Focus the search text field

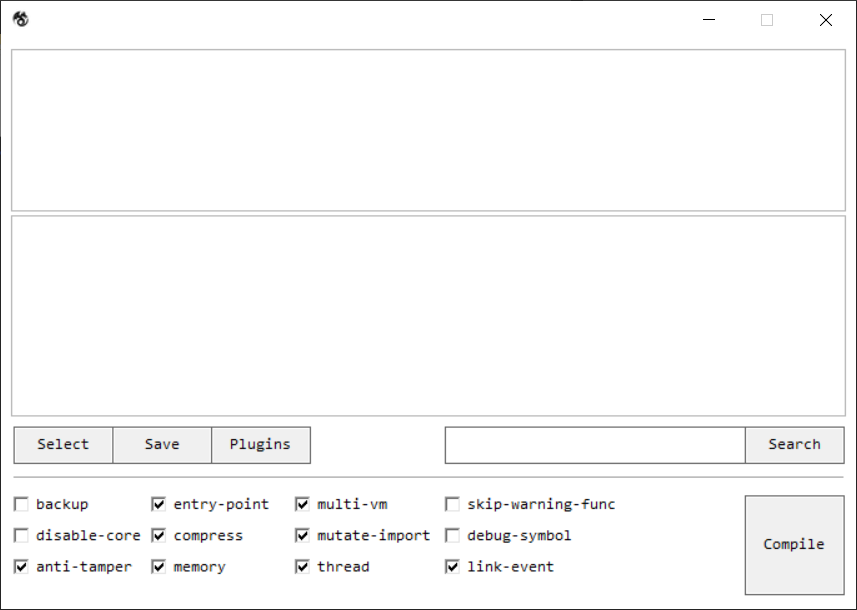click(595, 445)
